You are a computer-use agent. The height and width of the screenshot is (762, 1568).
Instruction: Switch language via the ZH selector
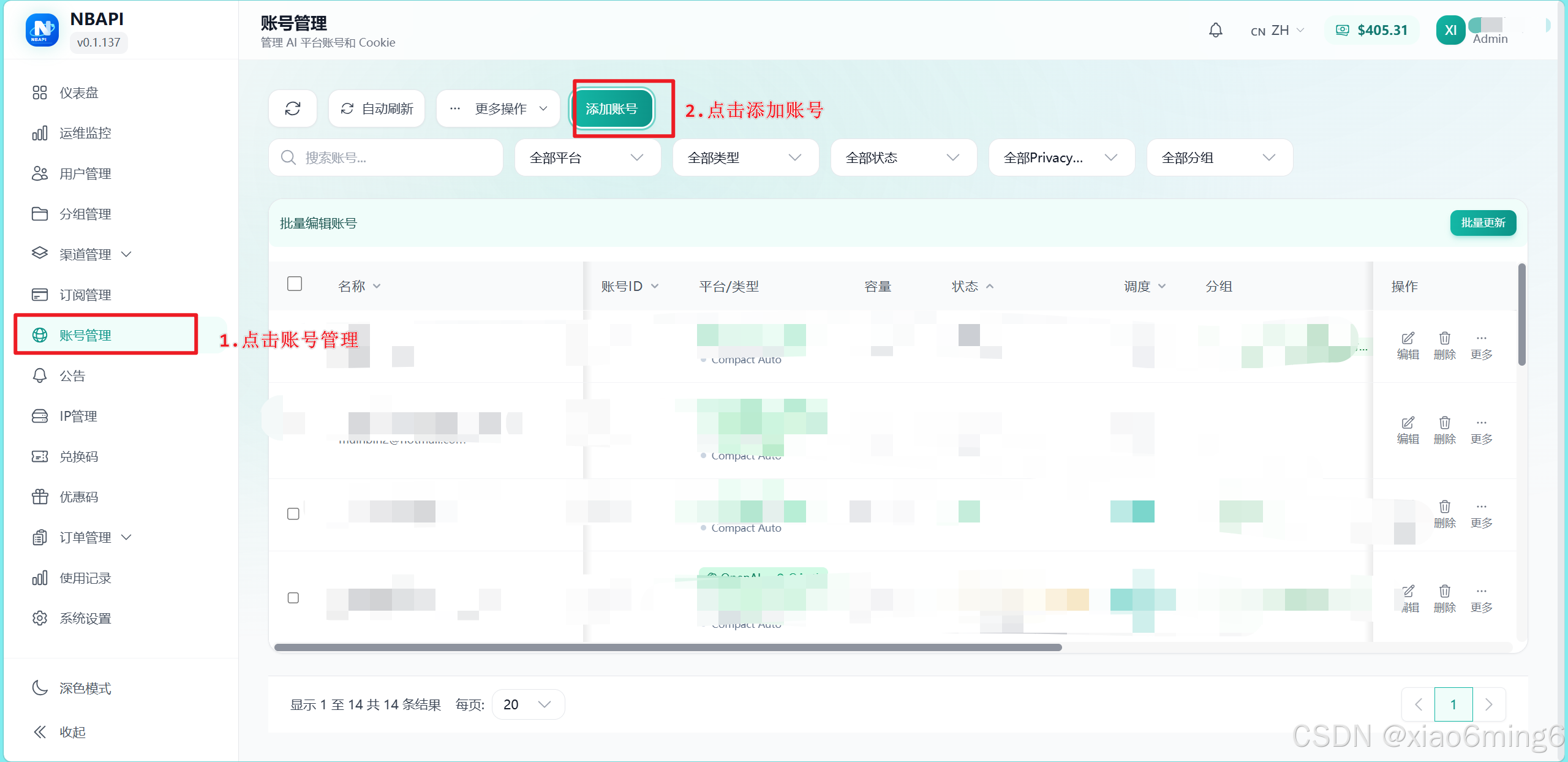pos(1278,30)
